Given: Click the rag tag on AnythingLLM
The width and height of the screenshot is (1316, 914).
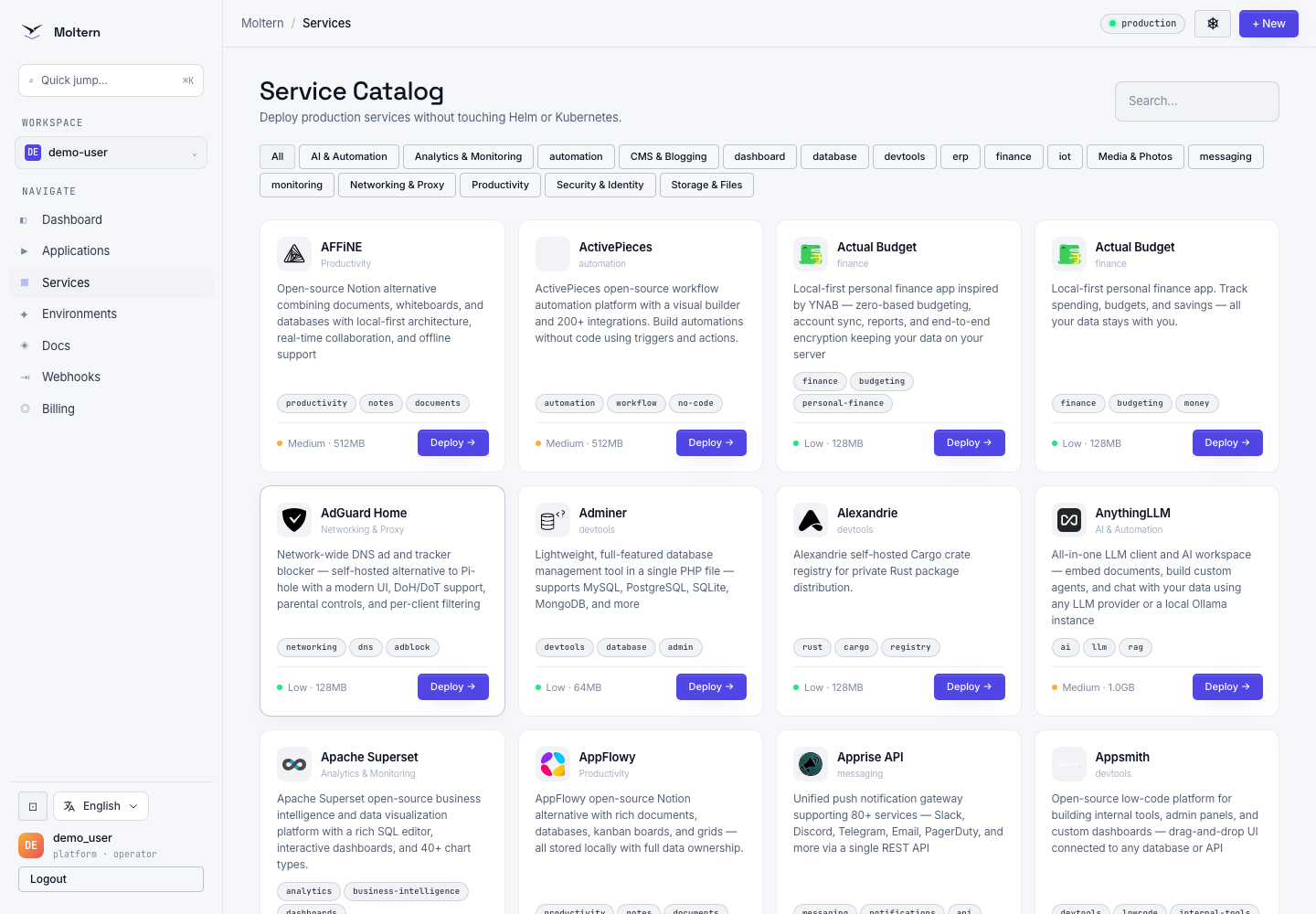Looking at the screenshot, I should pyautogui.click(x=1135, y=648).
